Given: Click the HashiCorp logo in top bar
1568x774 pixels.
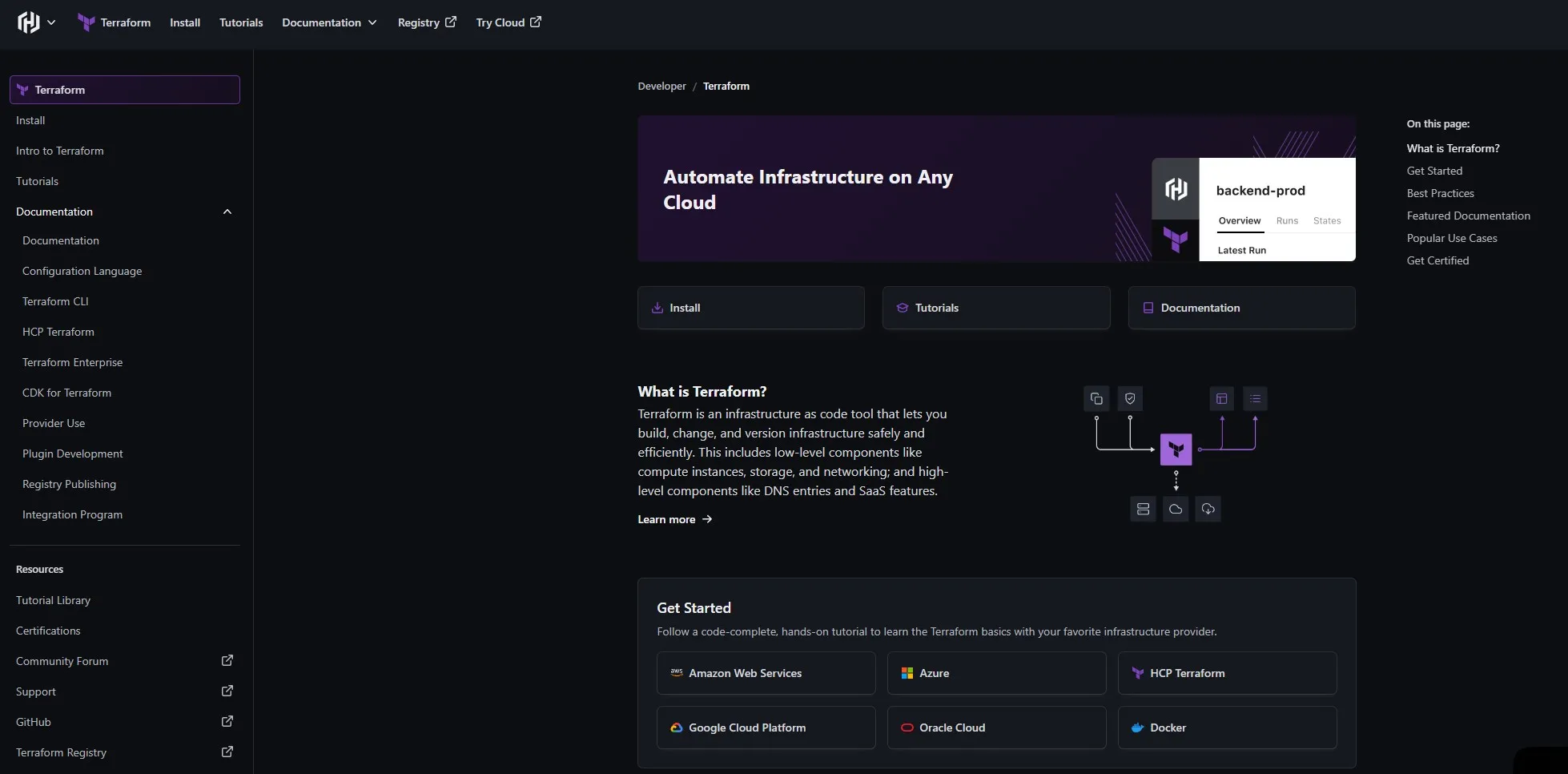Looking at the screenshot, I should pos(28,22).
